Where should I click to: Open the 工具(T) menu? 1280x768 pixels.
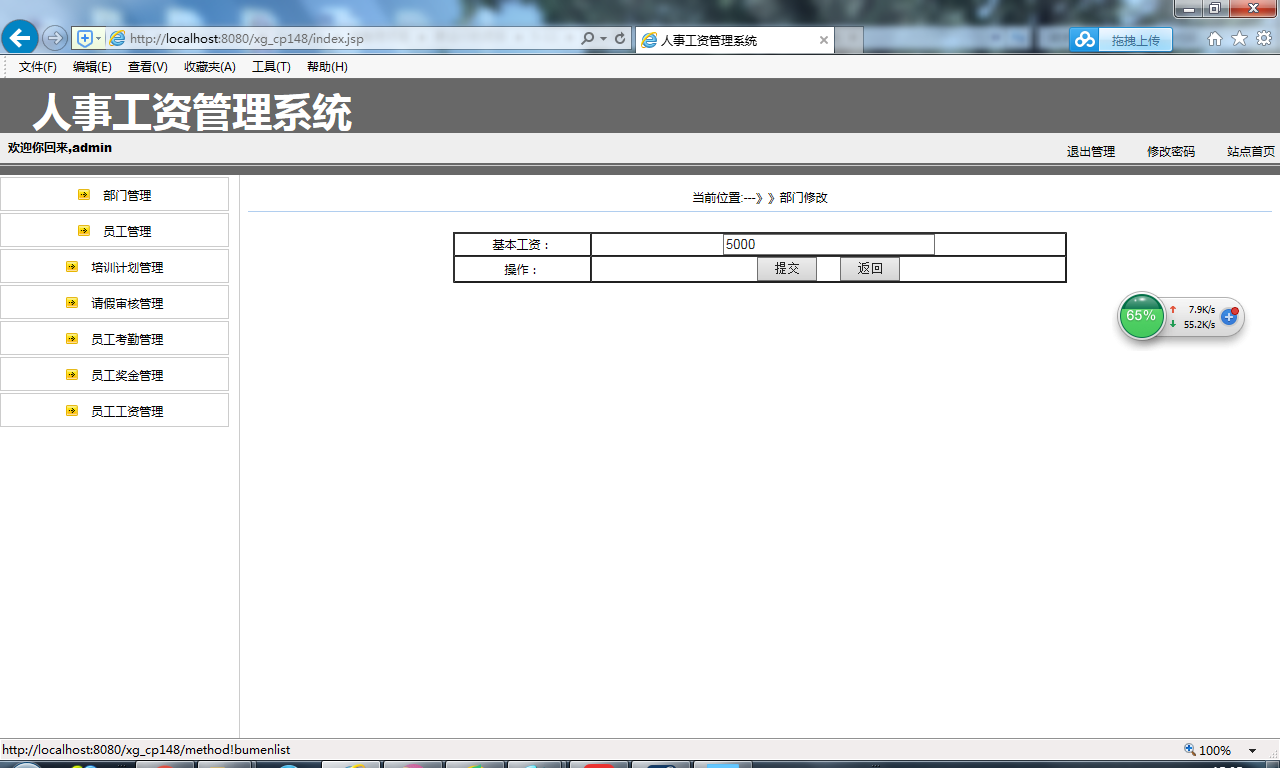click(271, 67)
